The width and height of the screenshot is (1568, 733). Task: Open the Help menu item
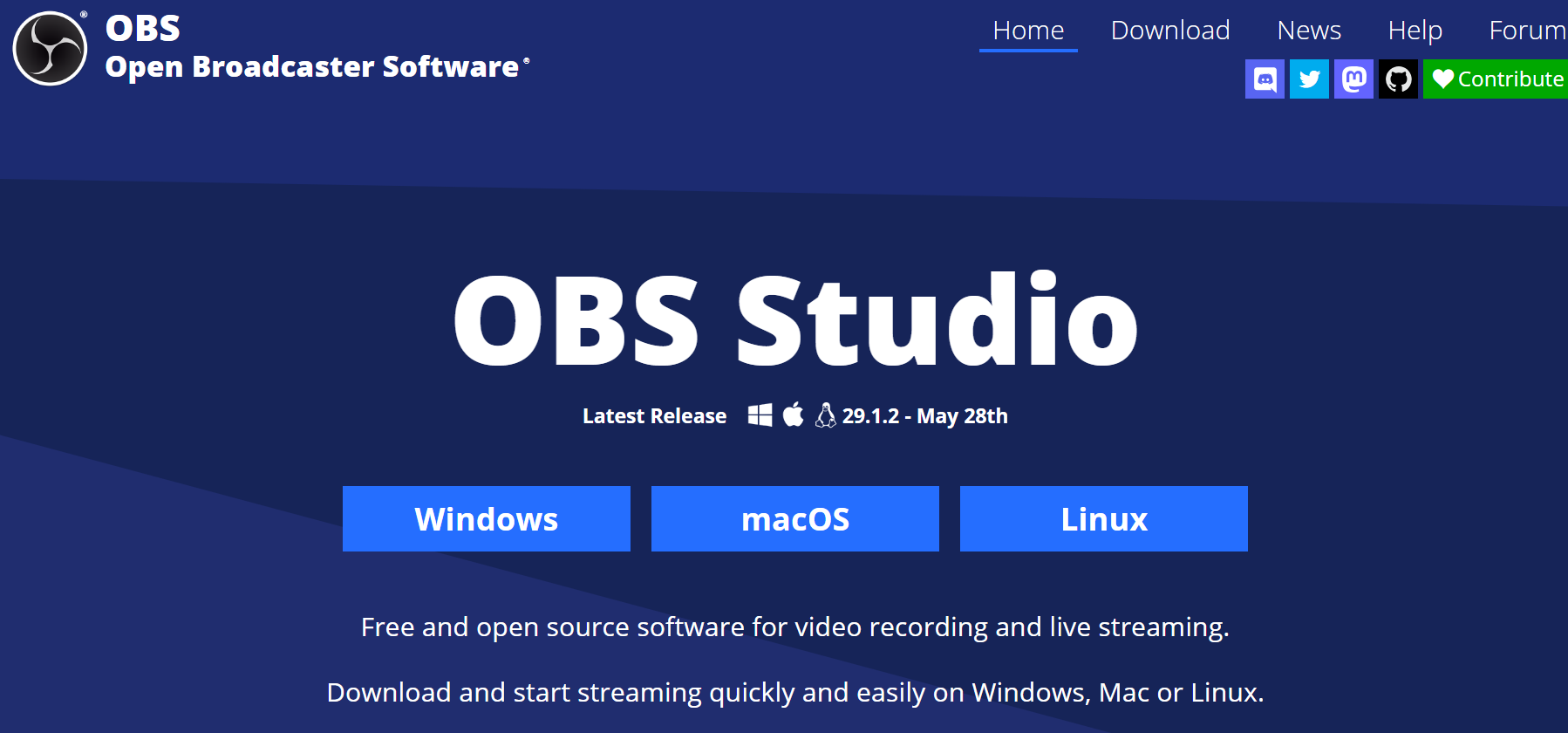1415,31
